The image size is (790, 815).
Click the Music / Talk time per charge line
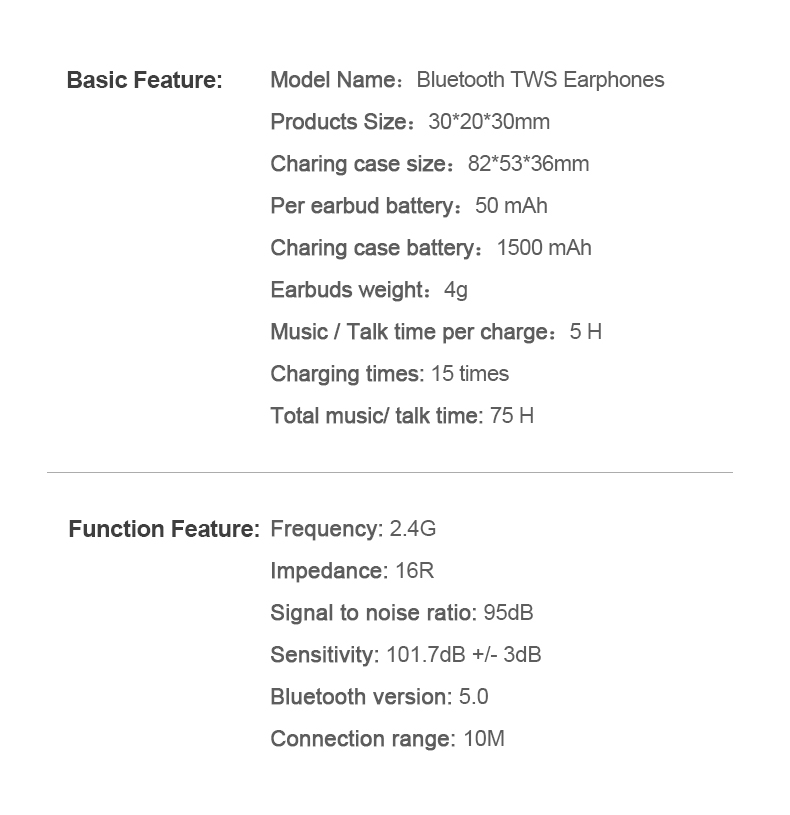click(436, 332)
